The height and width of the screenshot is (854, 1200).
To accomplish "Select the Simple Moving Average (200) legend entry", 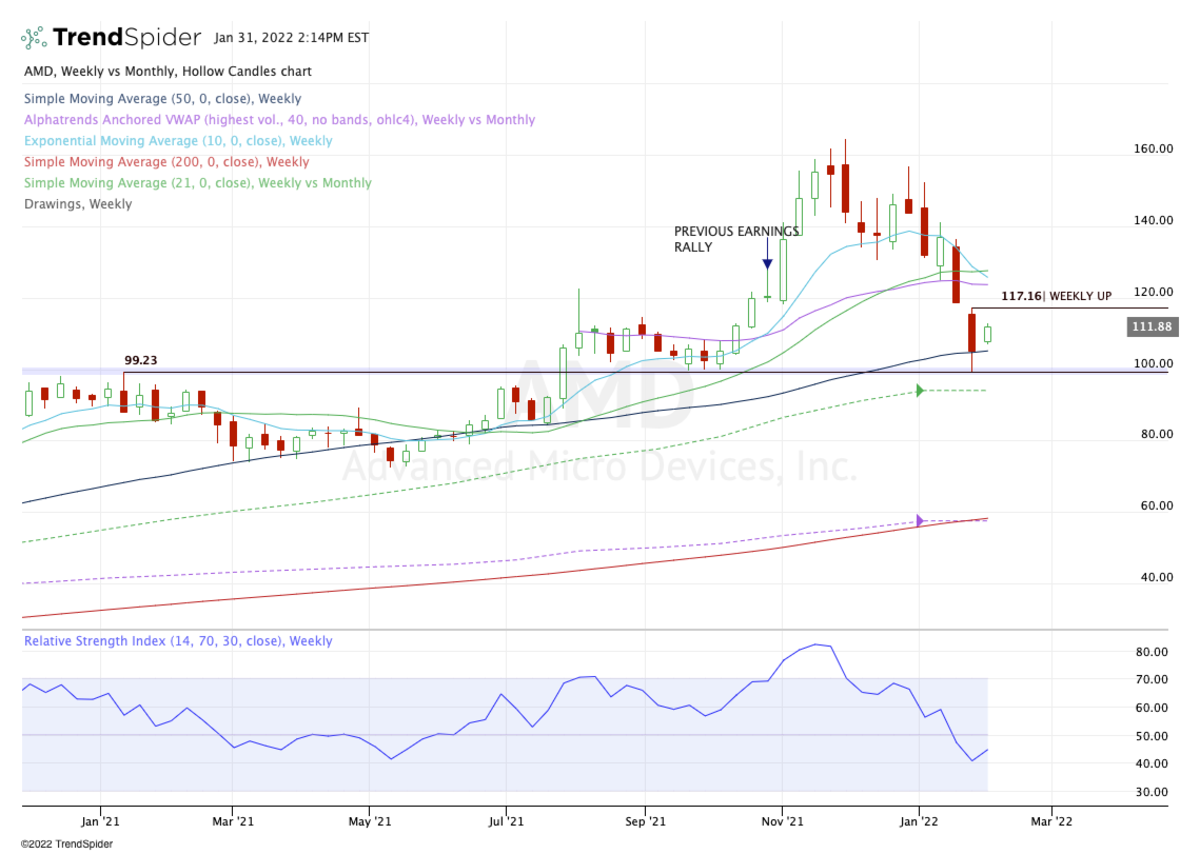I will click(167, 162).
